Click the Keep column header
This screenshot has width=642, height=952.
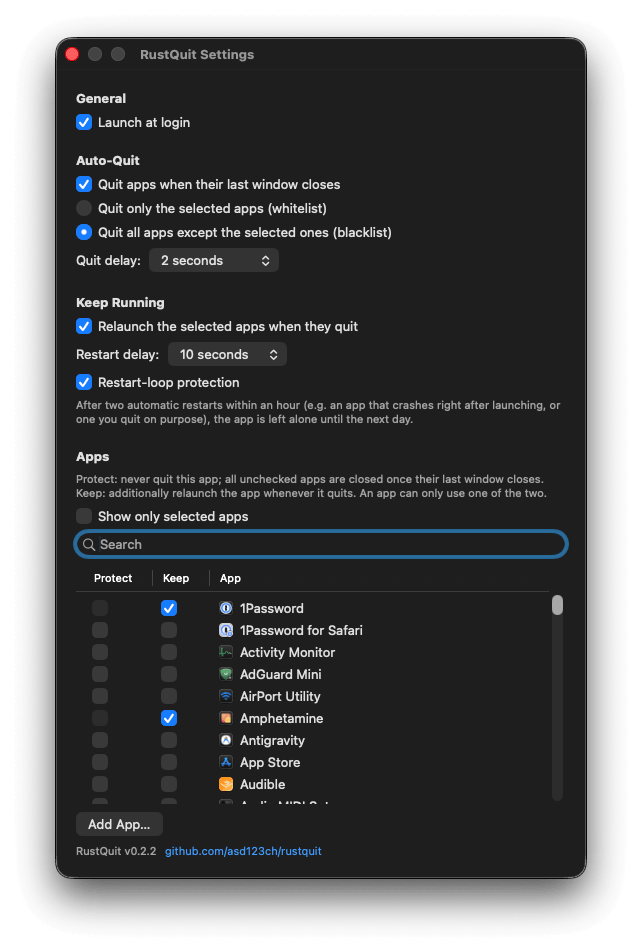click(176, 578)
